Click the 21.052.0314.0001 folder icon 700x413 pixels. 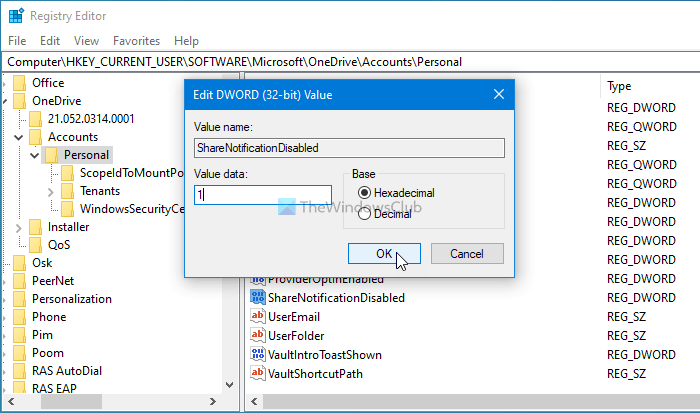[36, 119]
